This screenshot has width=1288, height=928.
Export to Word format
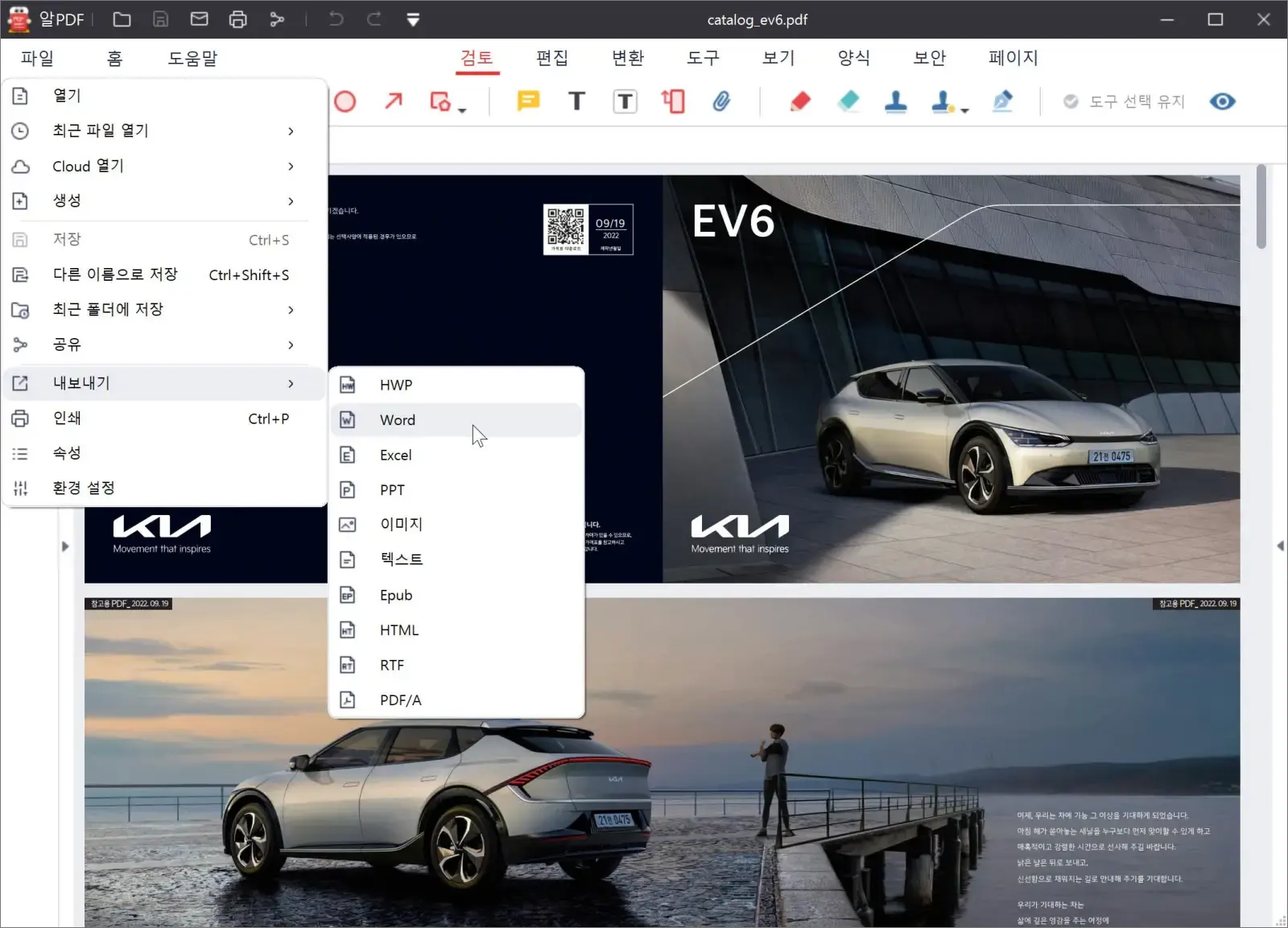tap(456, 420)
